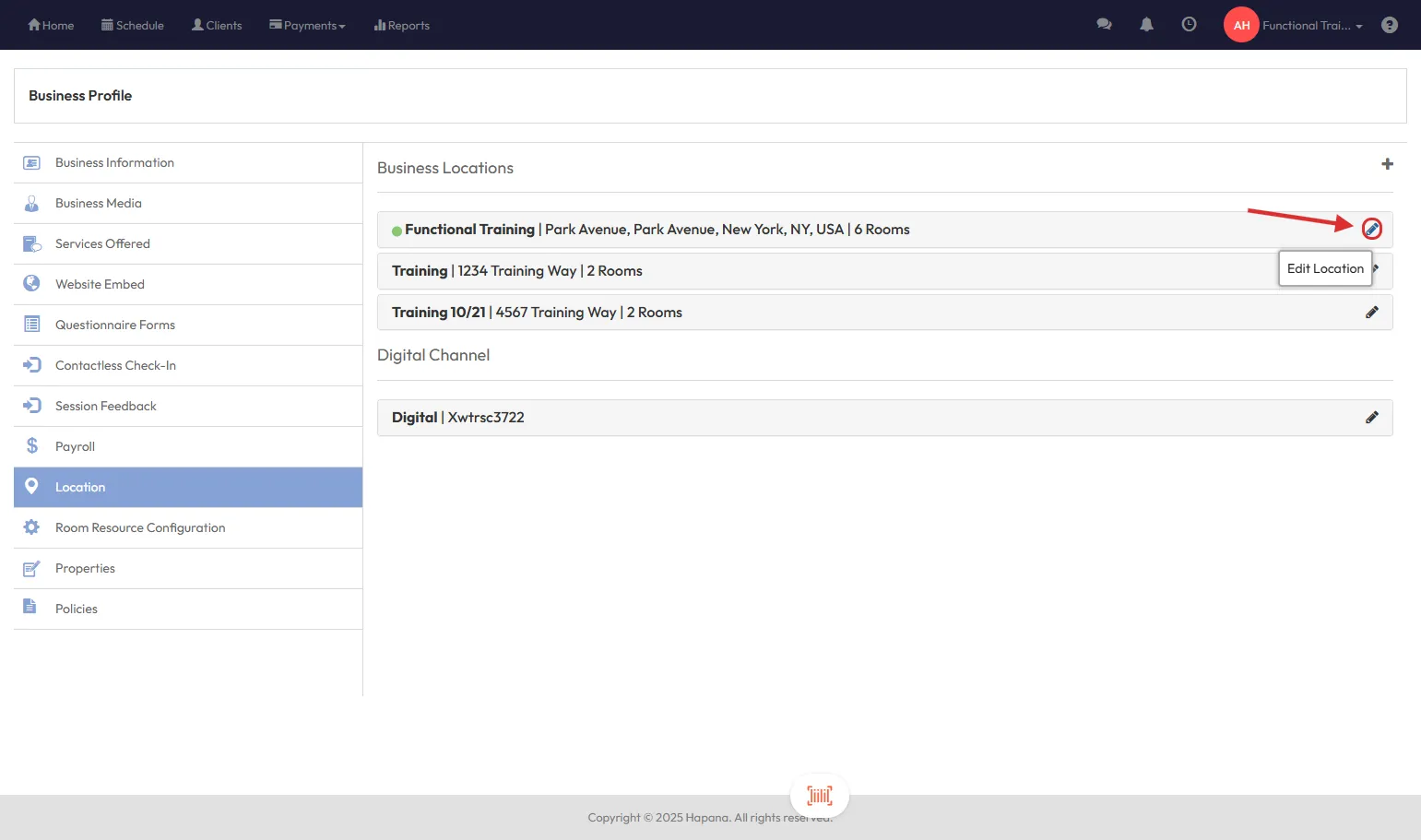1421x840 pixels.
Task: Click the Training 1234 Training Way row
Action: [x=830, y=271]
